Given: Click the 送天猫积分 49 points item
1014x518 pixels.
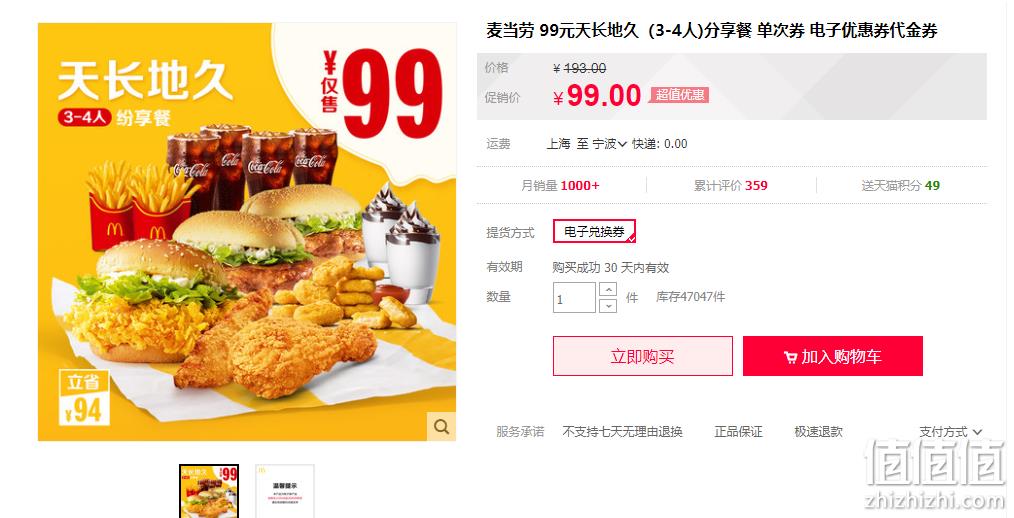Looking at the screenshot, I should [x=901, y=186].
